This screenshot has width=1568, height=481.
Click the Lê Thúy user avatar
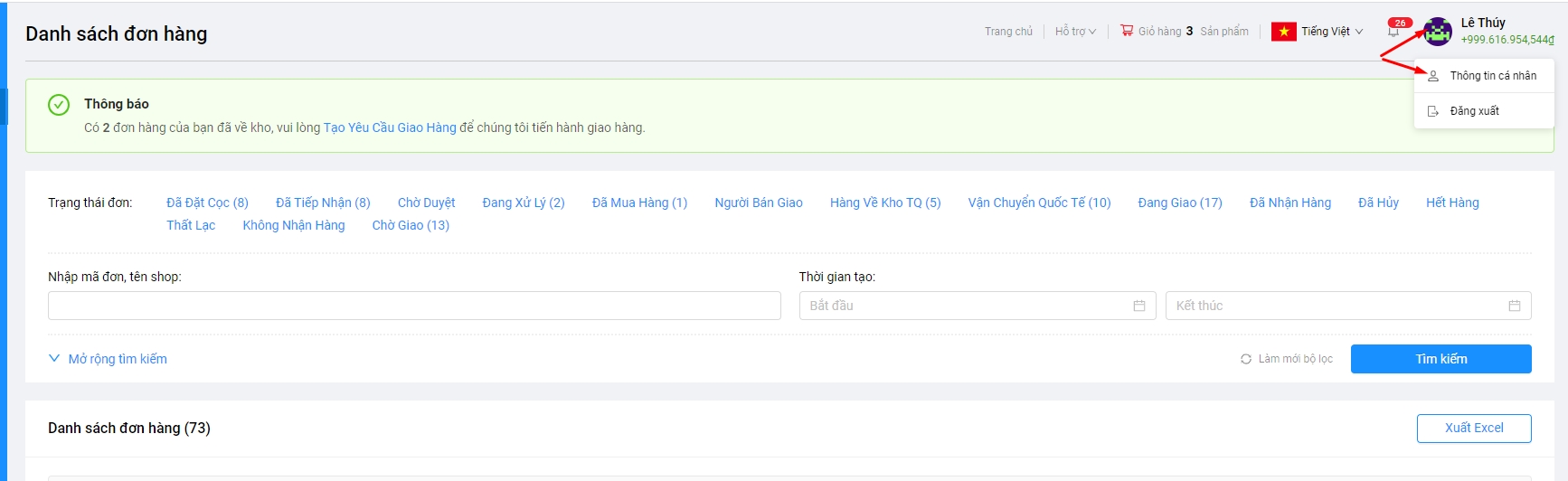[1437, 32]
